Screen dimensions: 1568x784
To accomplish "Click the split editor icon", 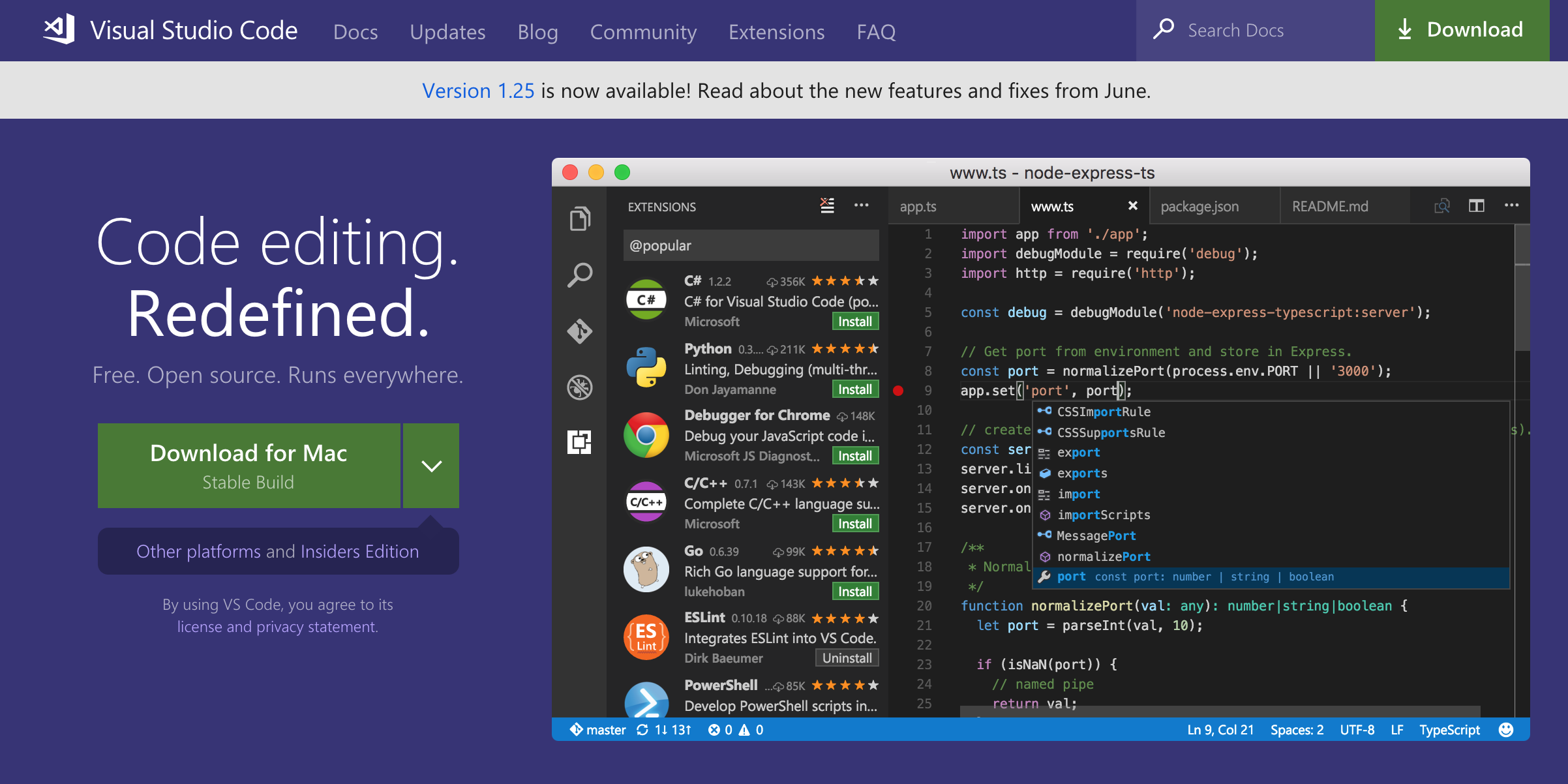I will tap(1477, 206).
